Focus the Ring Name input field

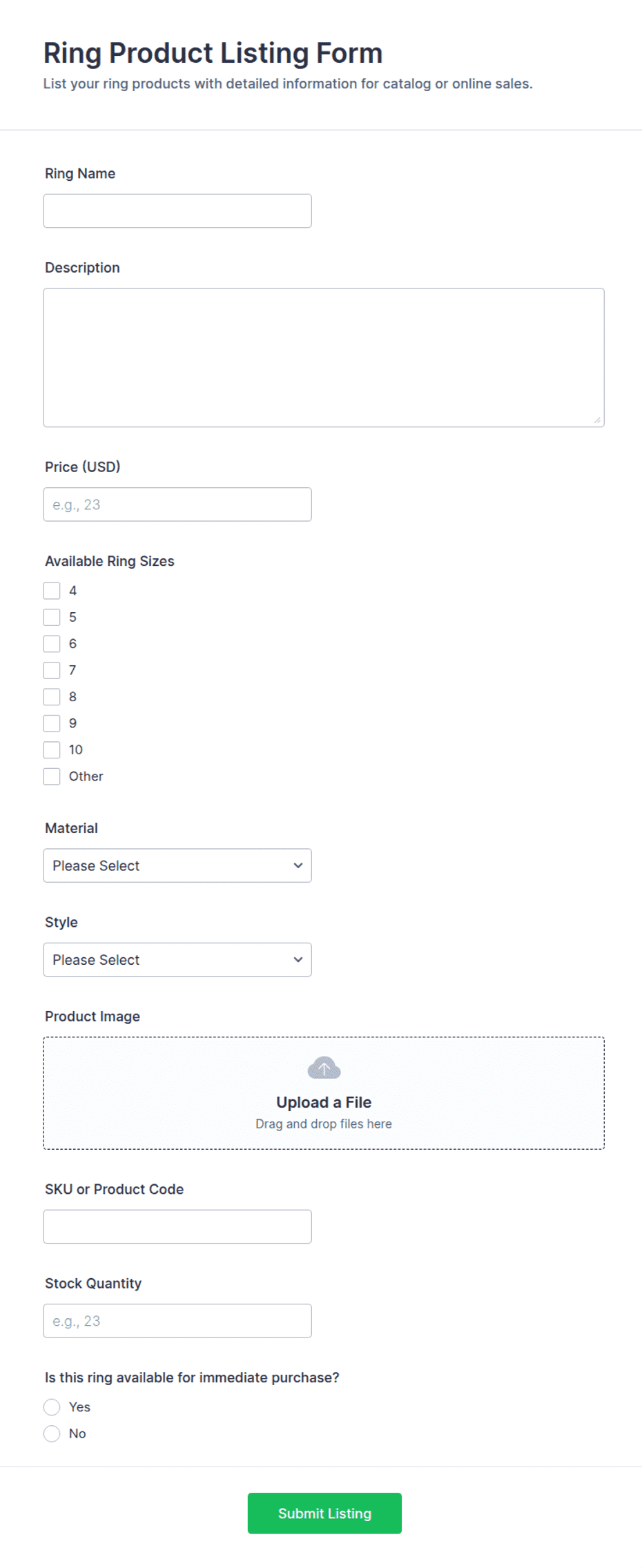tap(177, 210)
